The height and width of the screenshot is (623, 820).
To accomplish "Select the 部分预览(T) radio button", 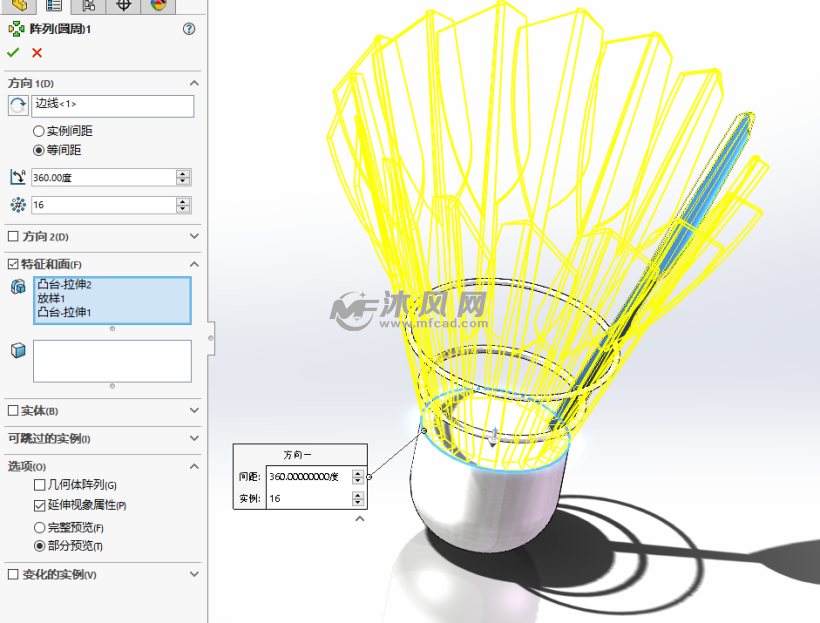I will (x=39, y=546).
